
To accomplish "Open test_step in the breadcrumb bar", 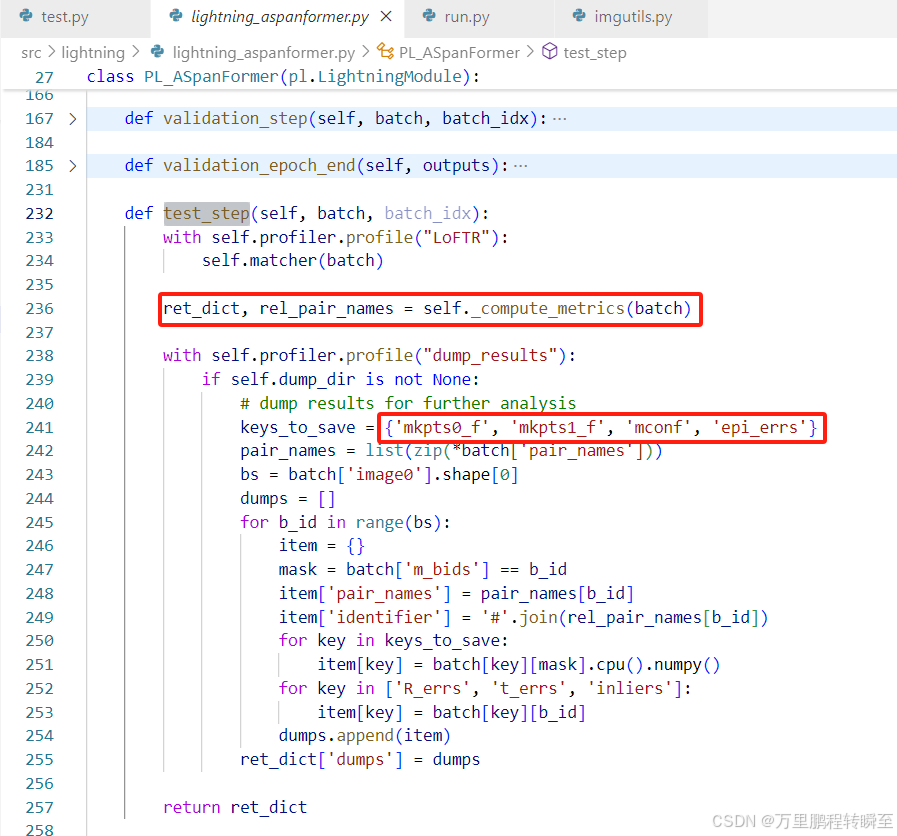I will click(x=595, y=52).
